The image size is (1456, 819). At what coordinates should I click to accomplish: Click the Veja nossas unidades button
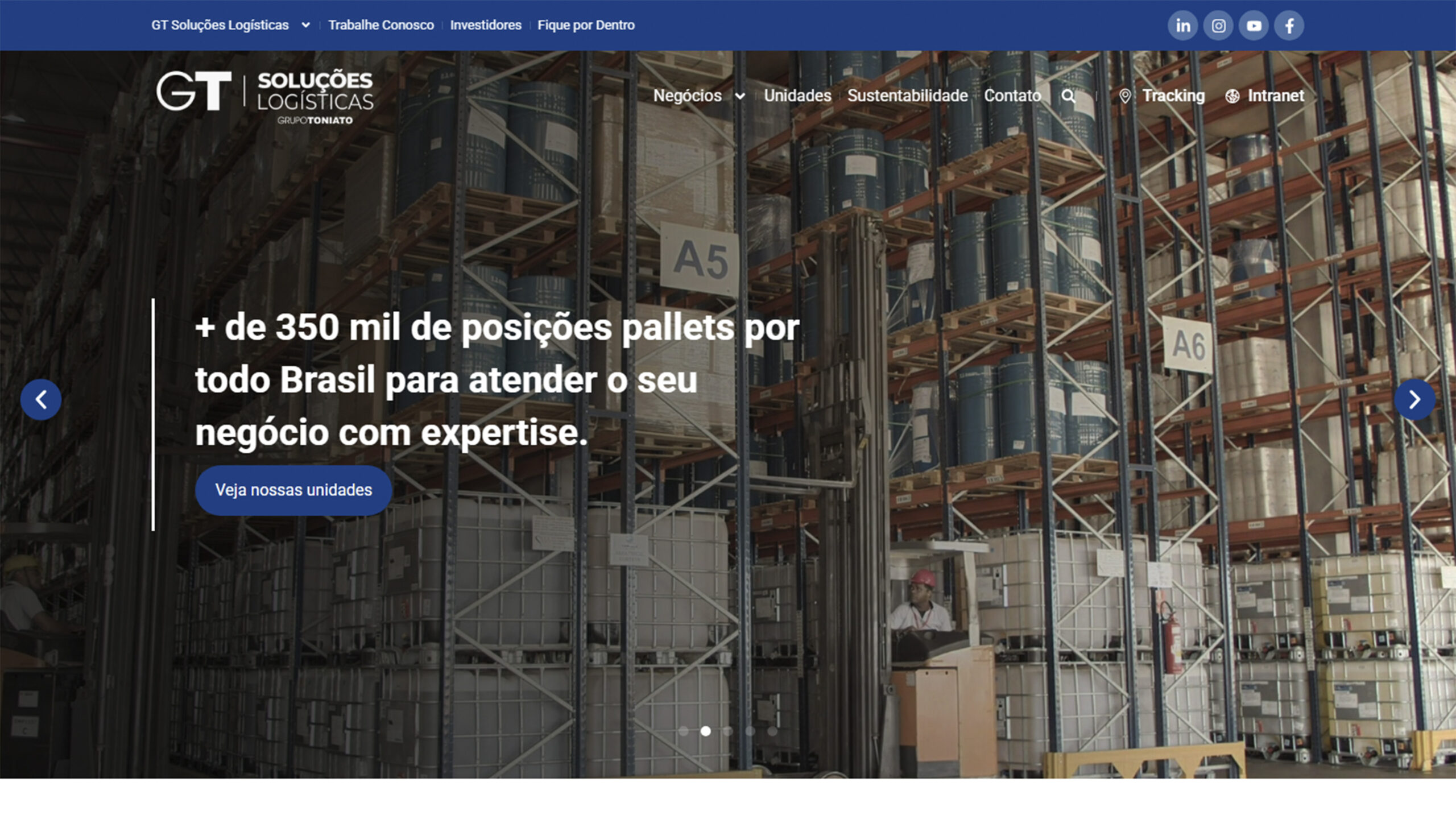(x=293, y=490)
